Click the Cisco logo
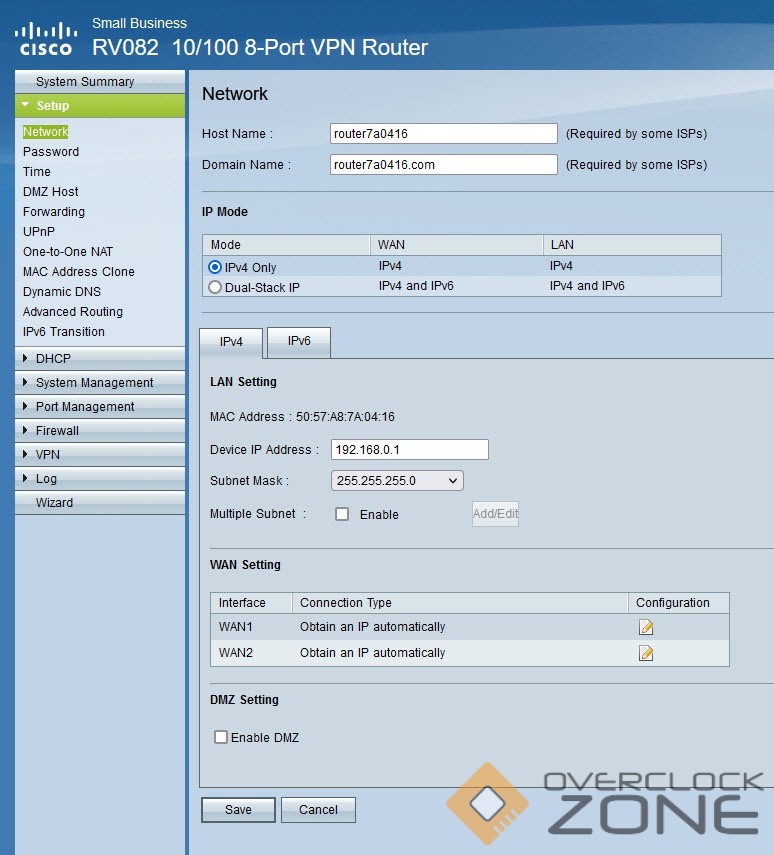Viewport: 774px width, 855px height. (46, 39)
